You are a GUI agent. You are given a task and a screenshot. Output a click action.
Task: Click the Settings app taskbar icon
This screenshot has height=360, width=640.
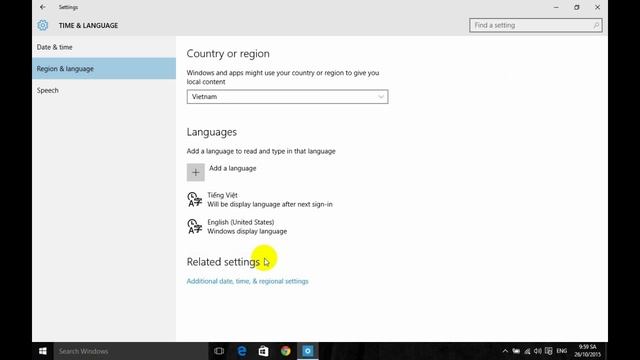point(308,351)
